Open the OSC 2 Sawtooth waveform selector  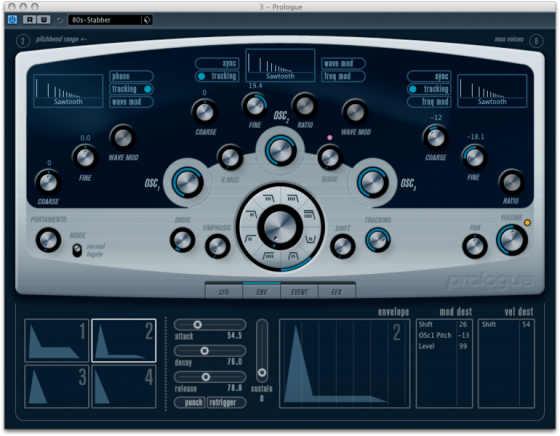pos(280,66)
